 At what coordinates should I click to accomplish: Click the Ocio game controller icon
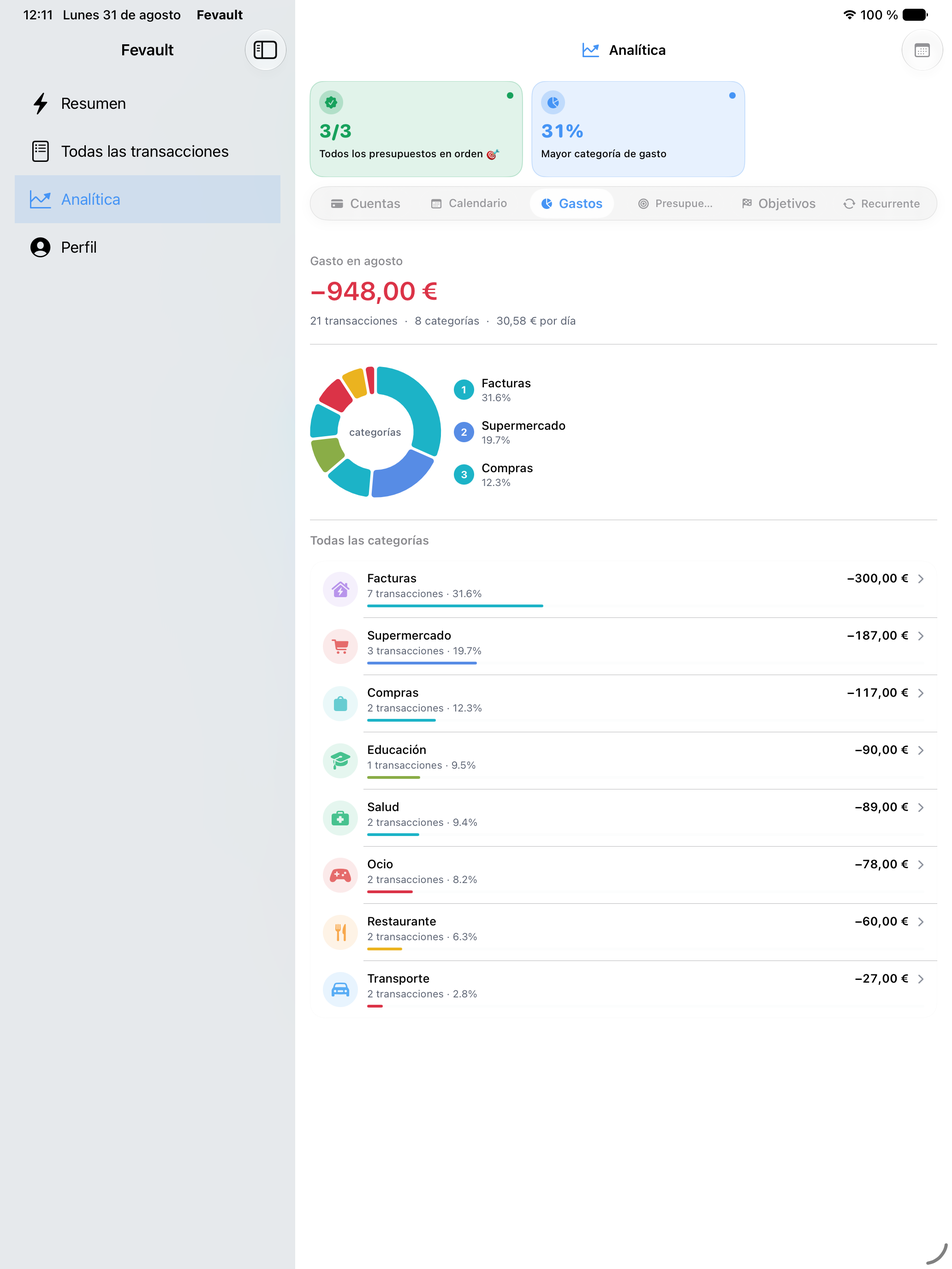coord(340,875)
